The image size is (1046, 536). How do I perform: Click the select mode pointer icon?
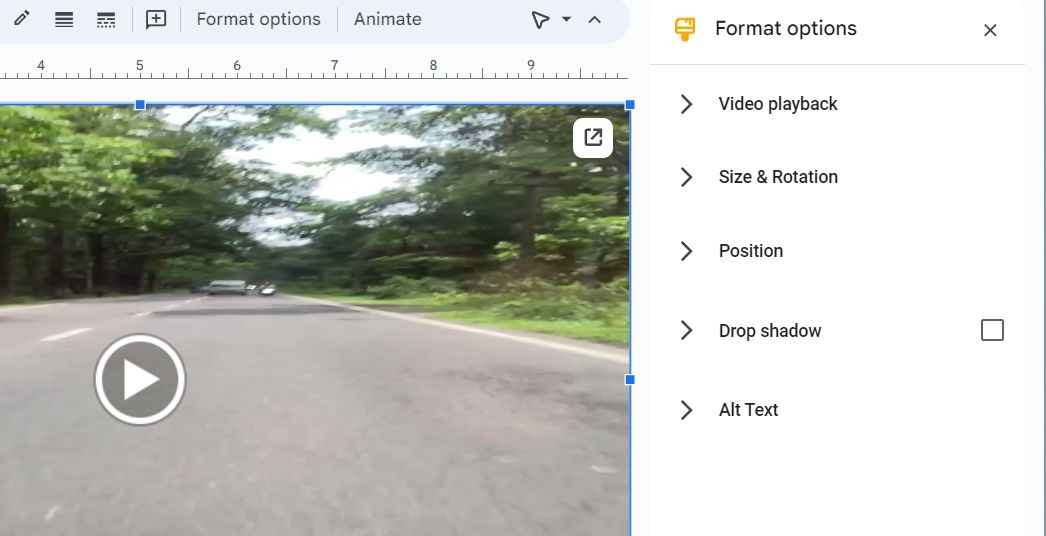point(540,19)
